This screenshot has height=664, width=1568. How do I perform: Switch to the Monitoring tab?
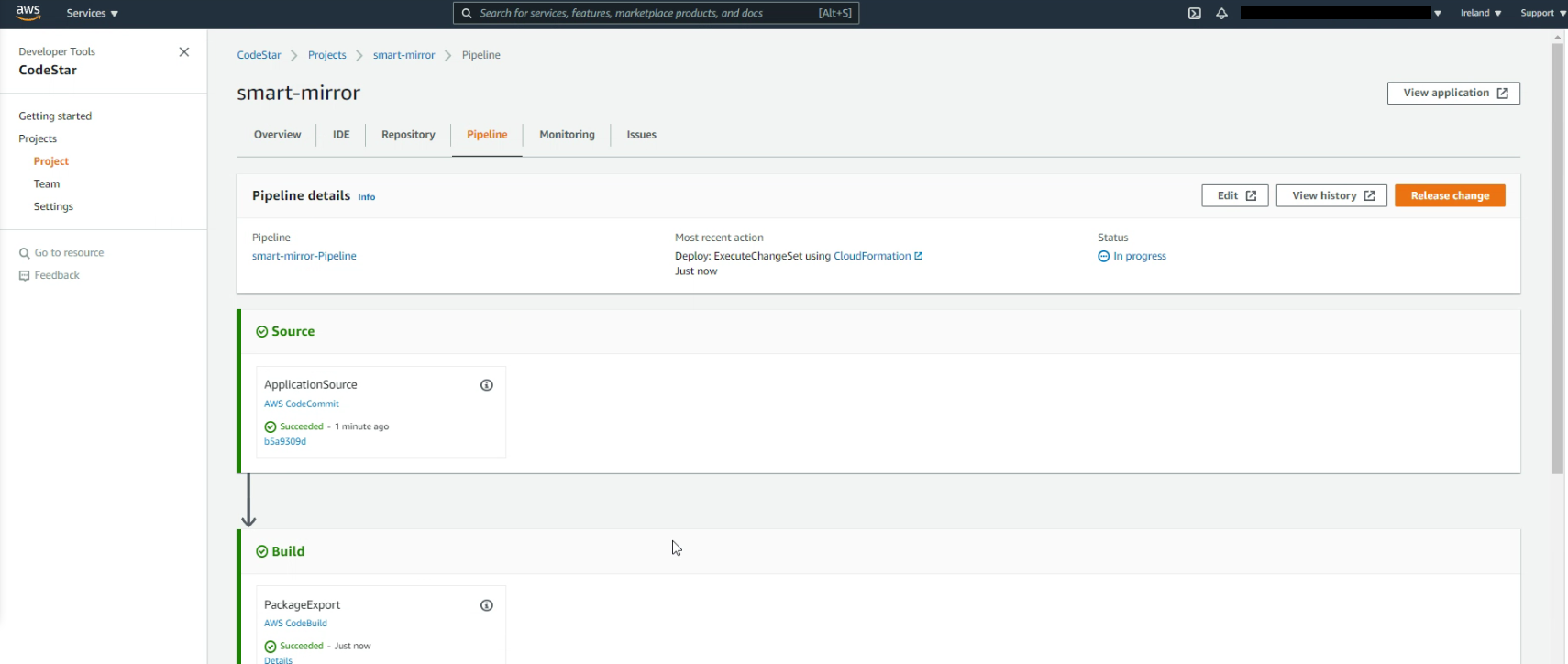point(567,135)
